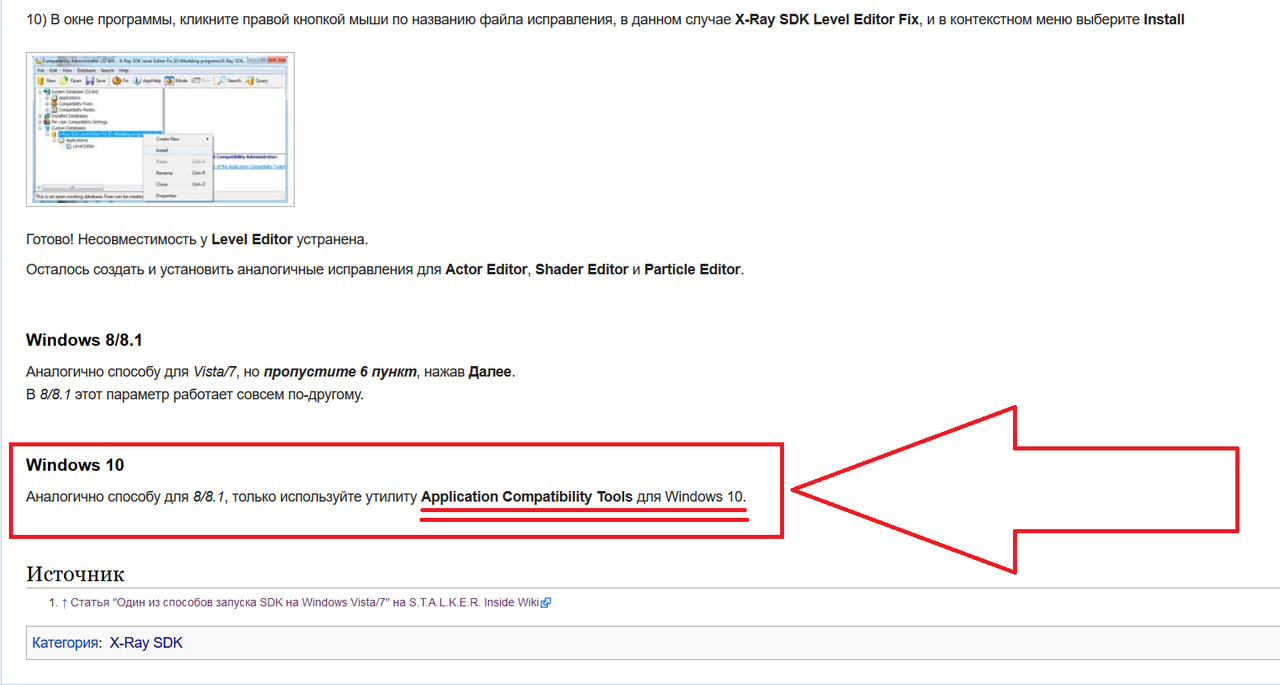The height and width of the screenshot is (685, 1280).
Task: Click the italic Vista/7 text
Action: click(x=215, y=372)
